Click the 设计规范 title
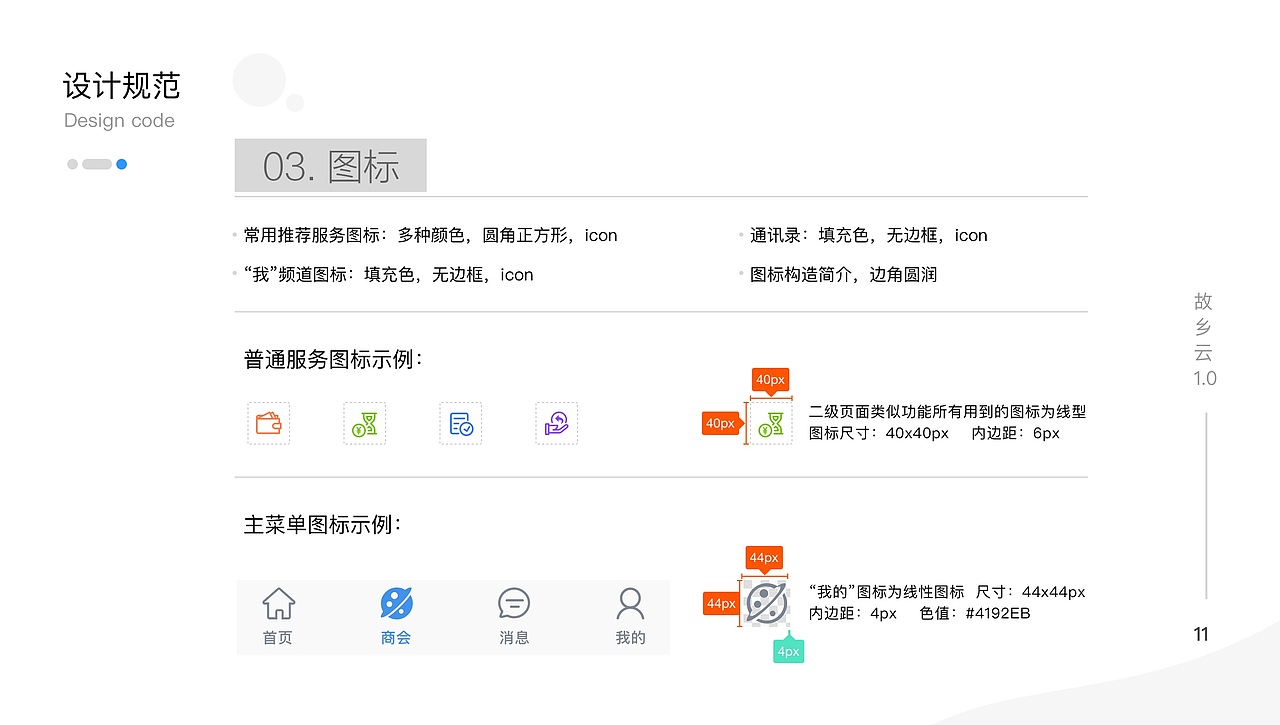Image resolution: width=1280 pixels, height=725 pixels. [x=122, y=86]
